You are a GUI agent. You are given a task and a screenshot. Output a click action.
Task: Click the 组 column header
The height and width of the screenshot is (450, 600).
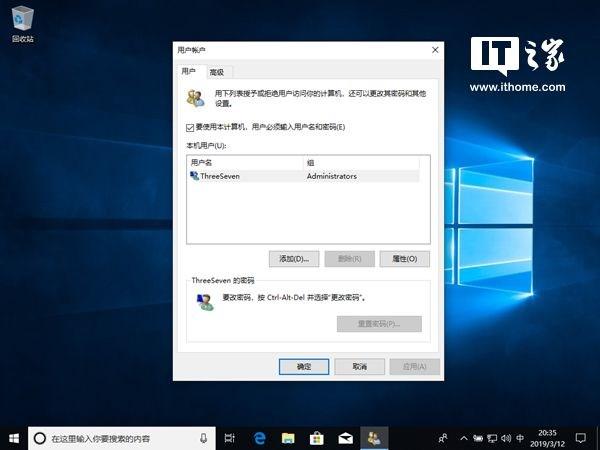(x=362, y=163)
